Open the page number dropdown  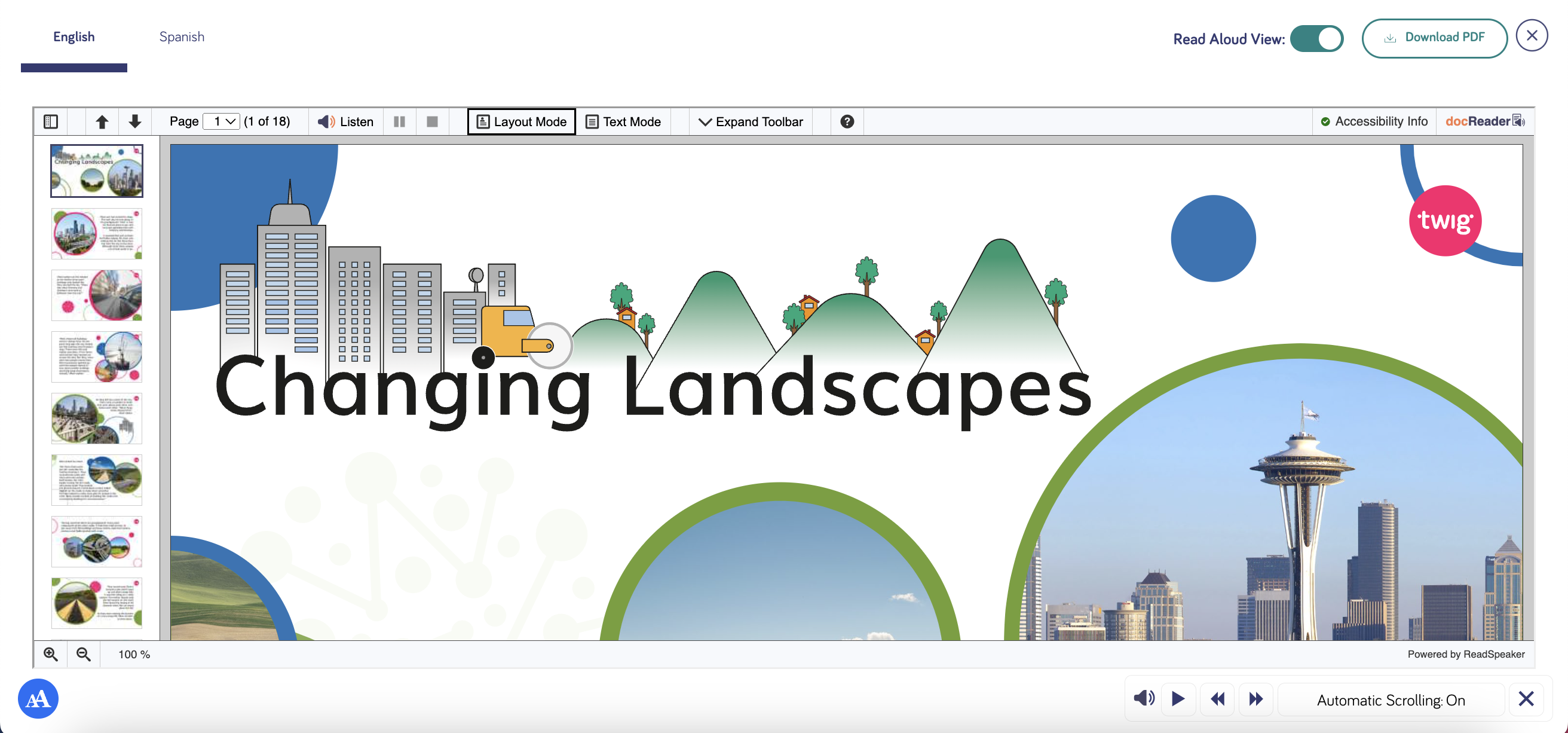point(222,122)
